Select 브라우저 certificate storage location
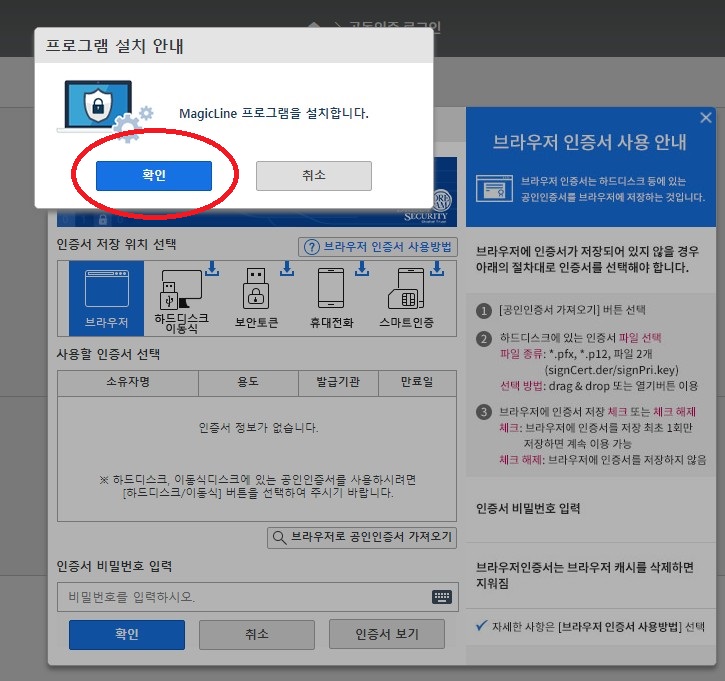 (x=106, y=298)
